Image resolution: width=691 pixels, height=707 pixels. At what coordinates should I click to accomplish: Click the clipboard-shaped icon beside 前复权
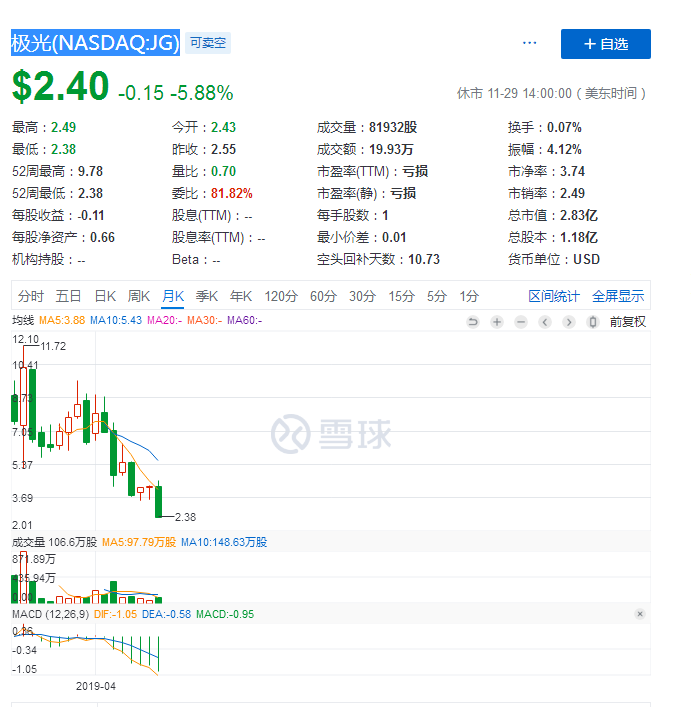click(x=593, y=322)
